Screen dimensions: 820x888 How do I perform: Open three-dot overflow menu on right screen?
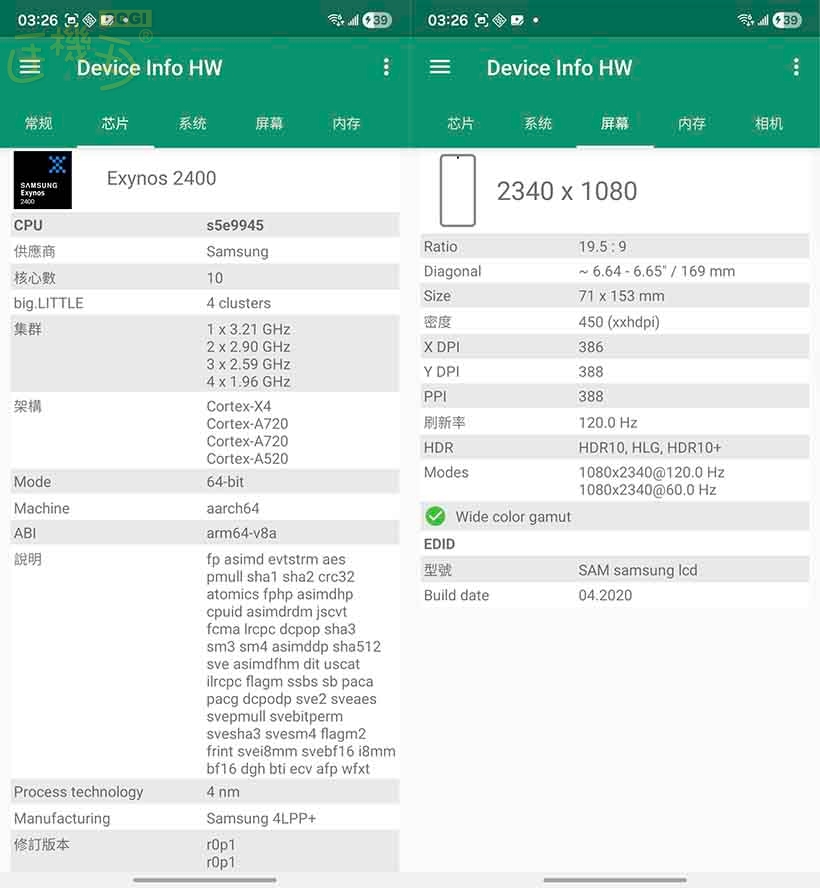(795, 67)
